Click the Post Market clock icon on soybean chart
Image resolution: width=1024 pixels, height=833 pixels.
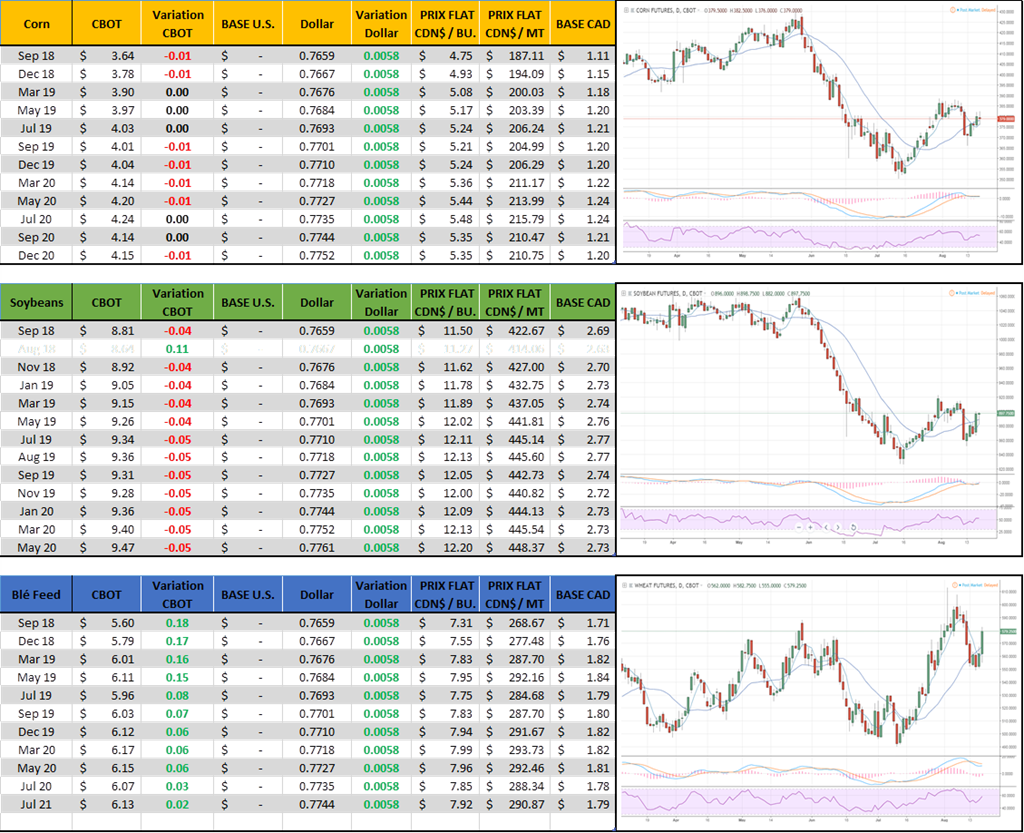pyautogui.click(x=954, y=293)
